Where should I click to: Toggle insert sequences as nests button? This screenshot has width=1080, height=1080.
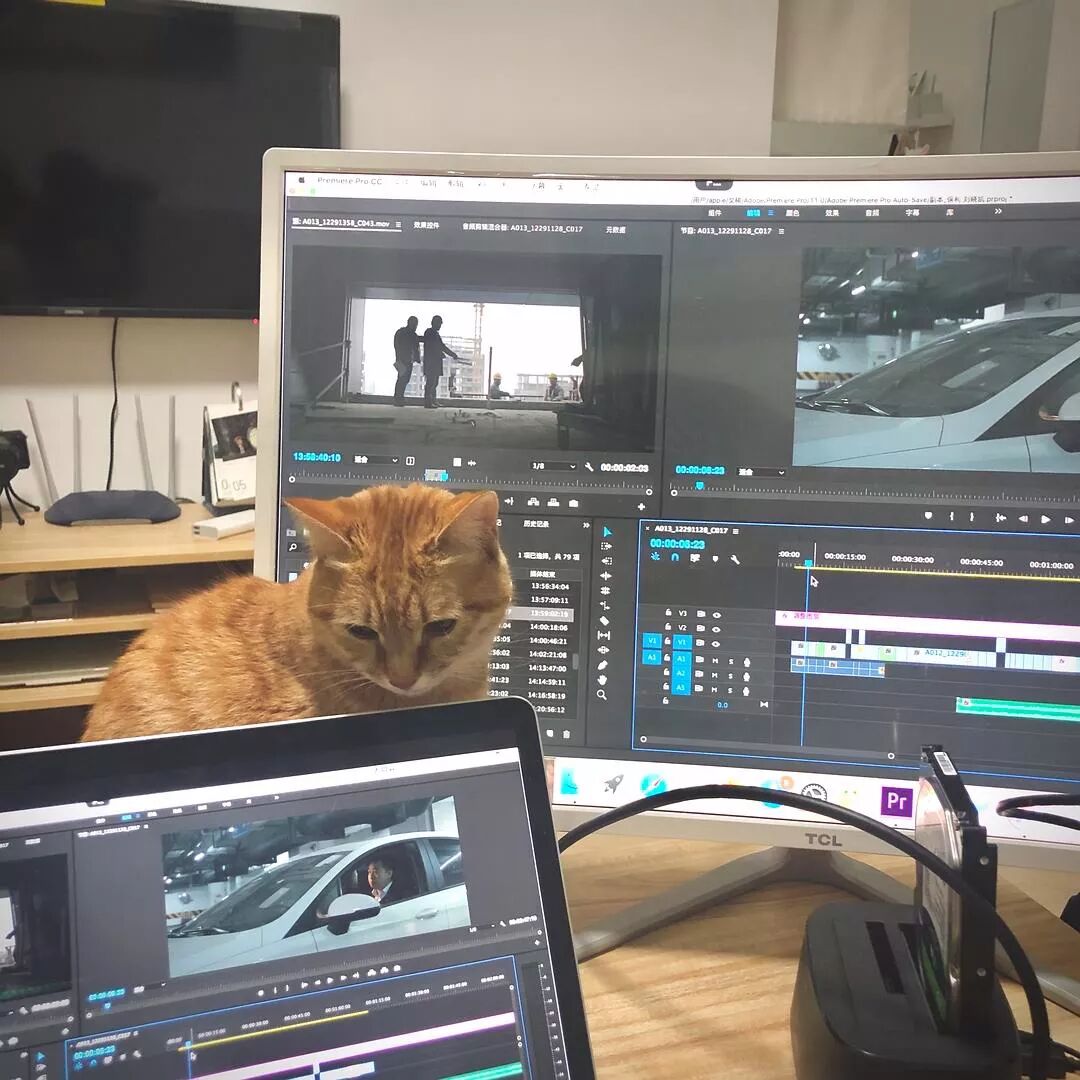[x=655, y=557]
